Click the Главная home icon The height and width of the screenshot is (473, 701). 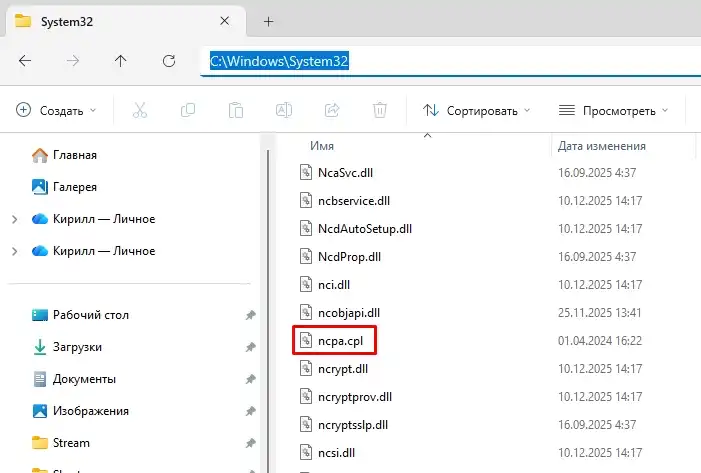40,155
